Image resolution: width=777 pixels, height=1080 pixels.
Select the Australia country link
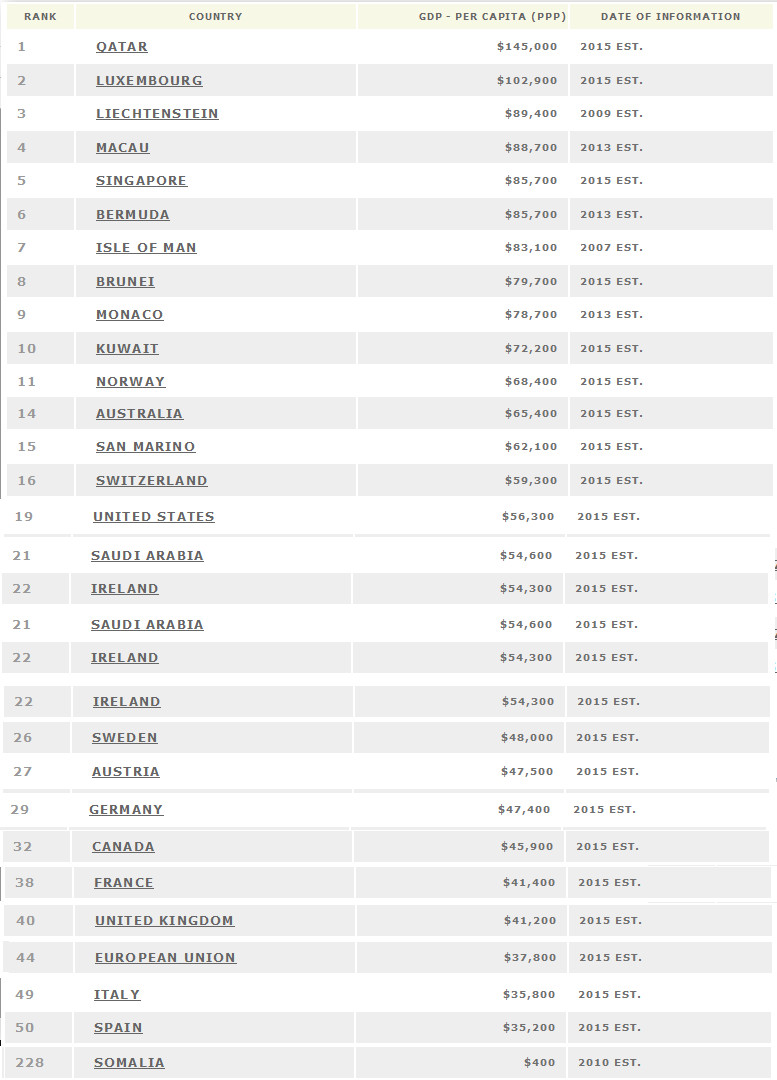pos(139,413)
